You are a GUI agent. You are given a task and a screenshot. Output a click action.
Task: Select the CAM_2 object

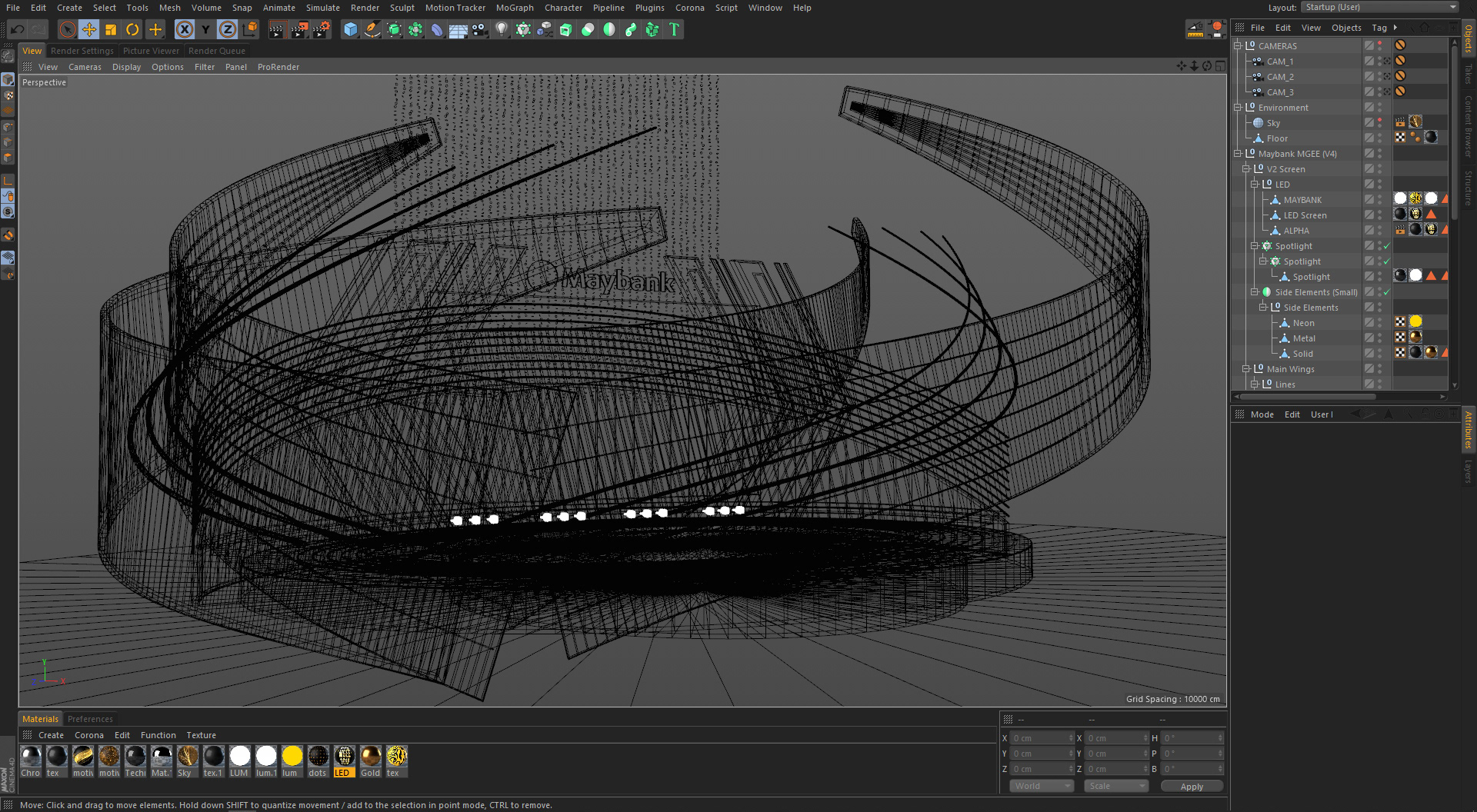(1280, 77)
